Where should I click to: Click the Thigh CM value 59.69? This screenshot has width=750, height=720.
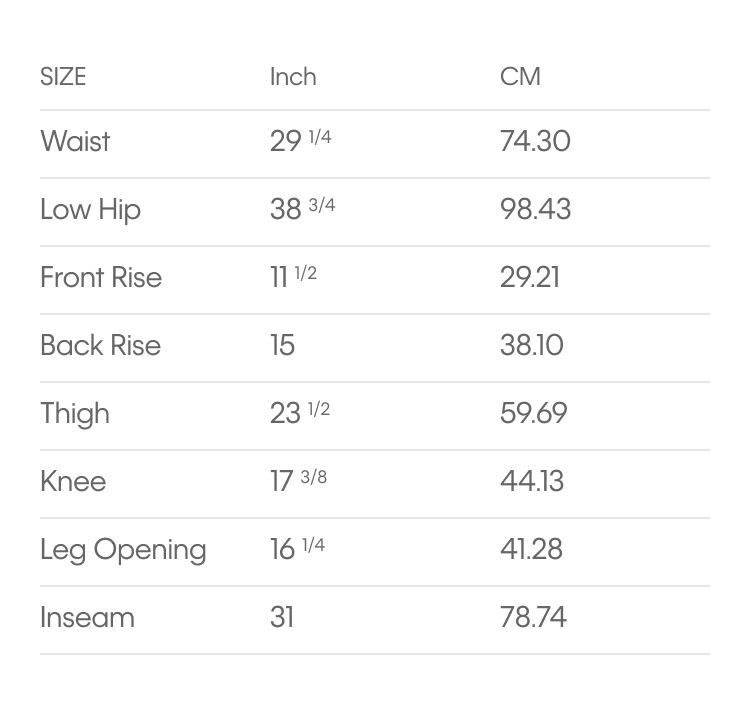[x=534, y=413]
